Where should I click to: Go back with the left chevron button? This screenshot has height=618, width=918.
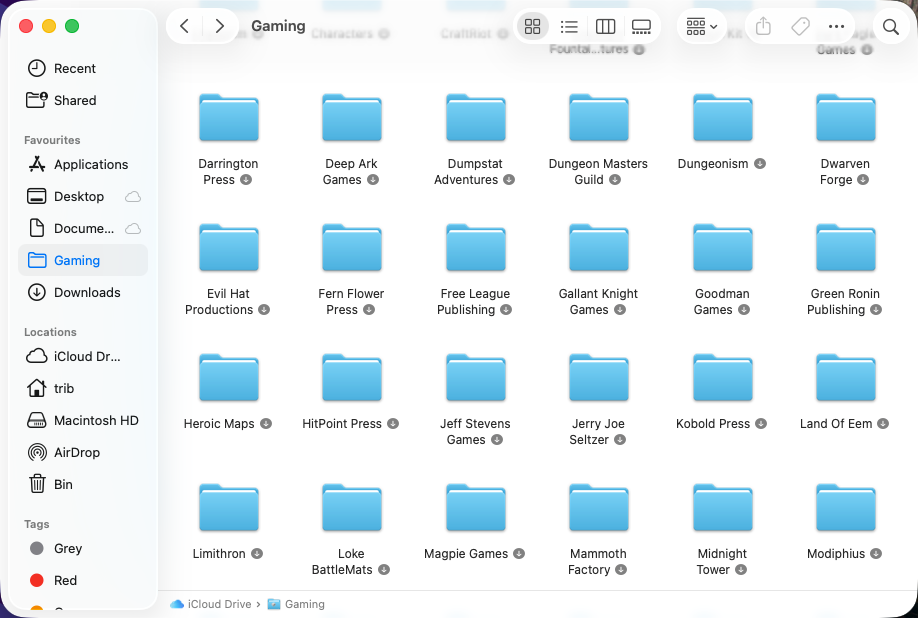(184, 26)
